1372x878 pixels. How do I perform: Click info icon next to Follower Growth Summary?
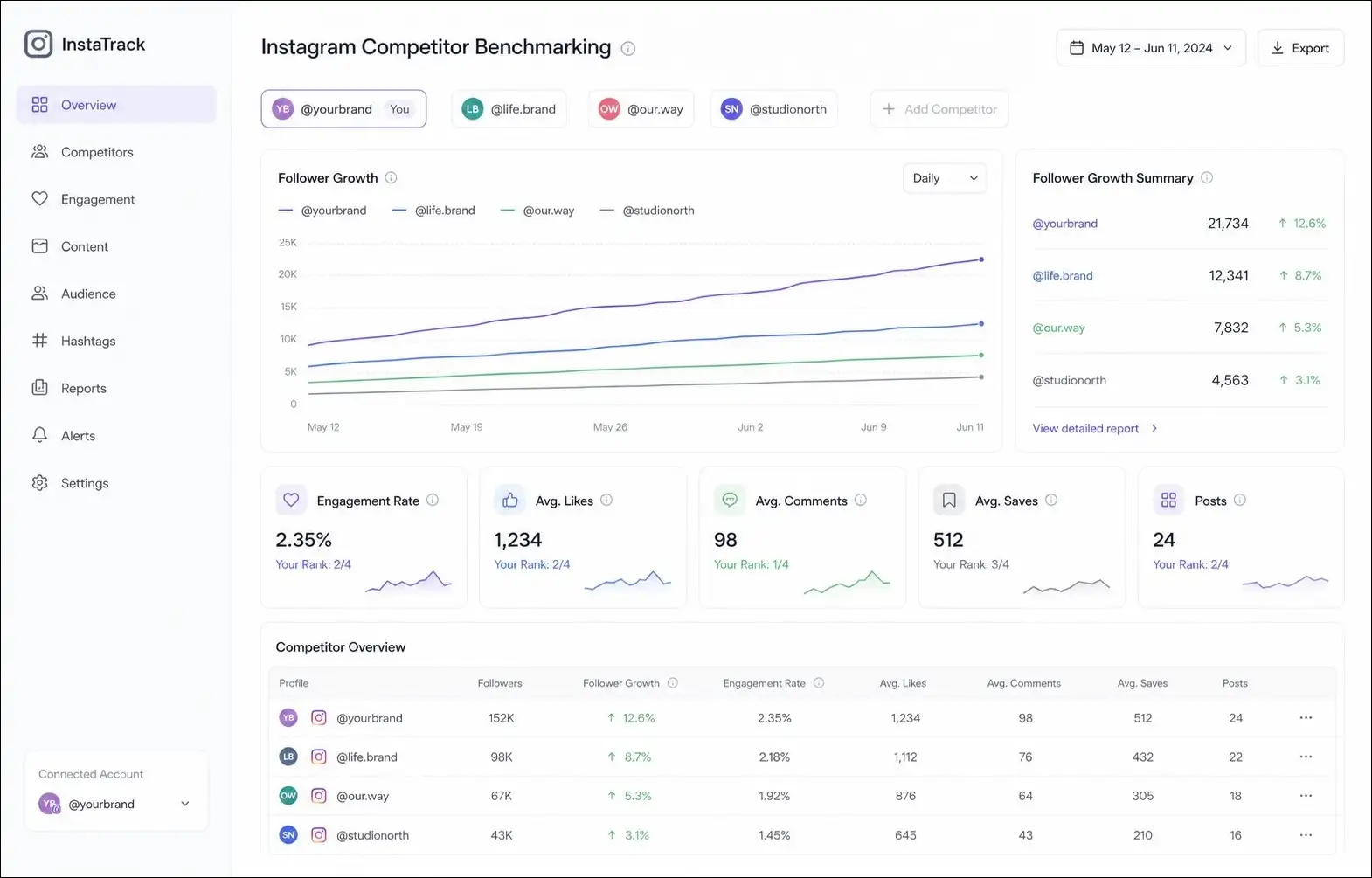coord(1207,177)
